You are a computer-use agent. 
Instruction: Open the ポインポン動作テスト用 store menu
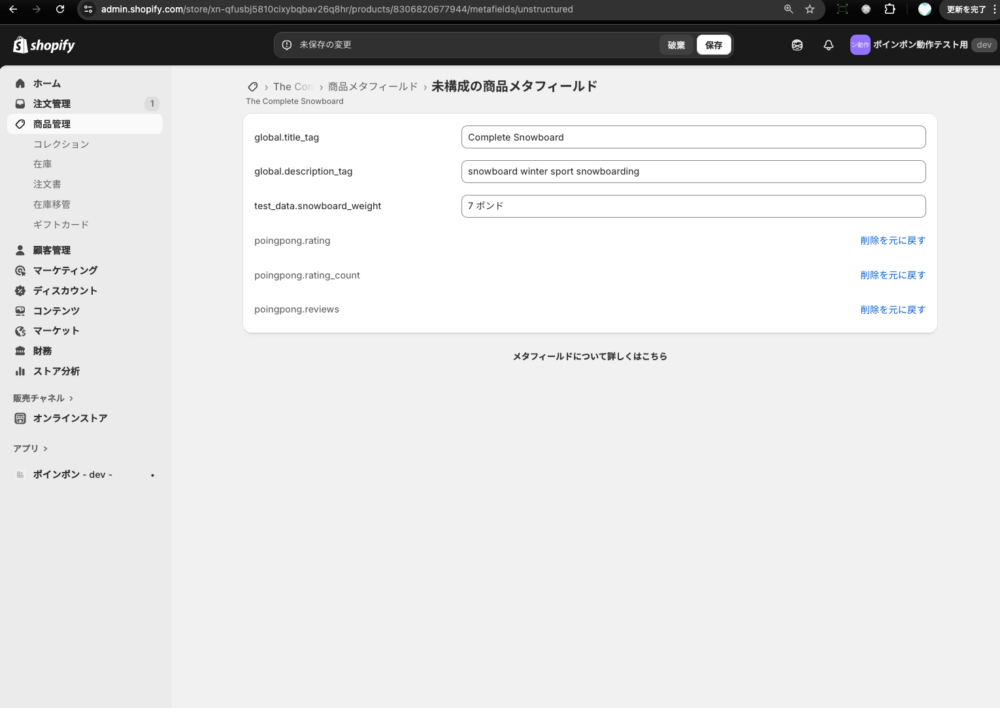coord(920,45)
